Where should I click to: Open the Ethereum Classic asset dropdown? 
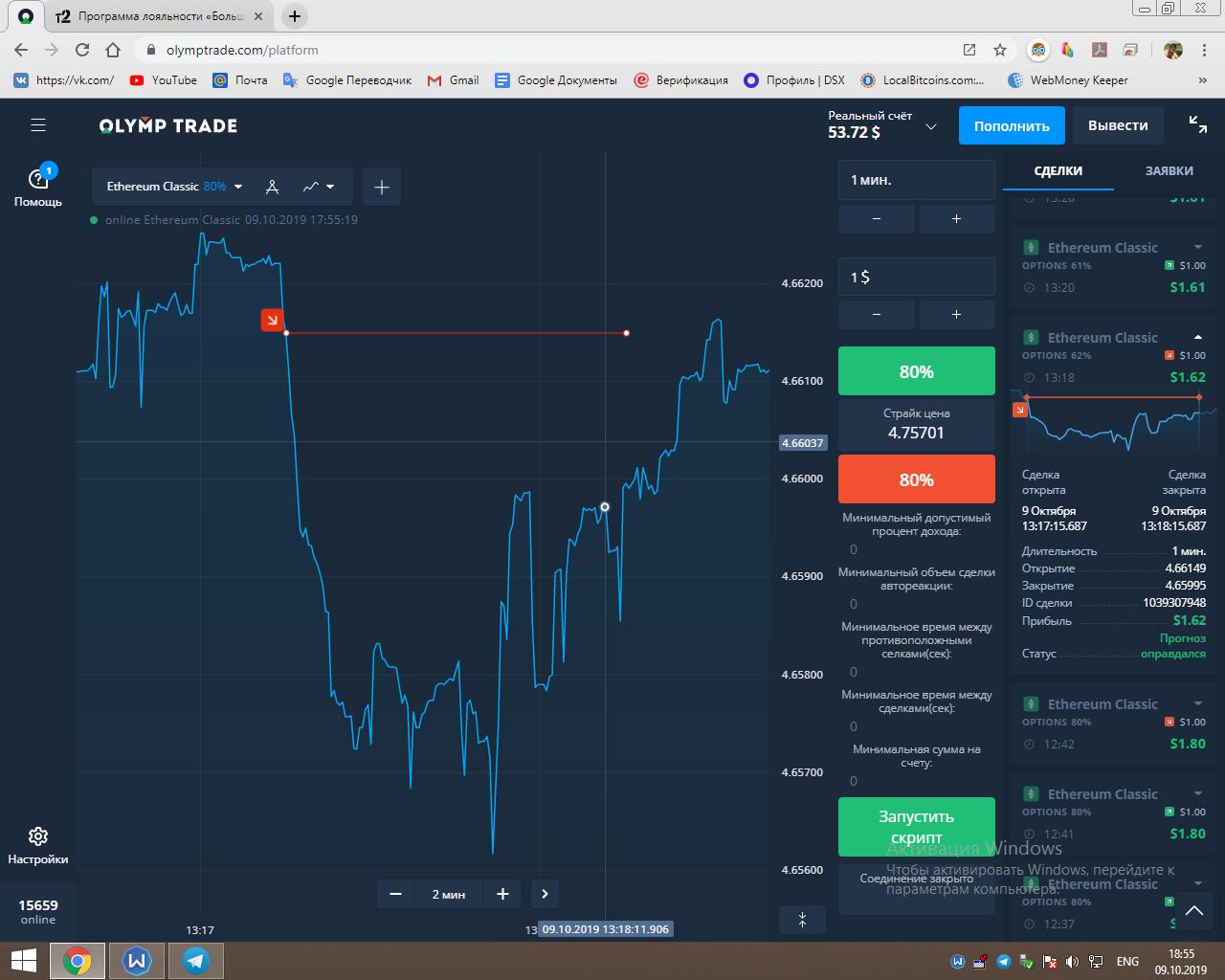[174, 187]
